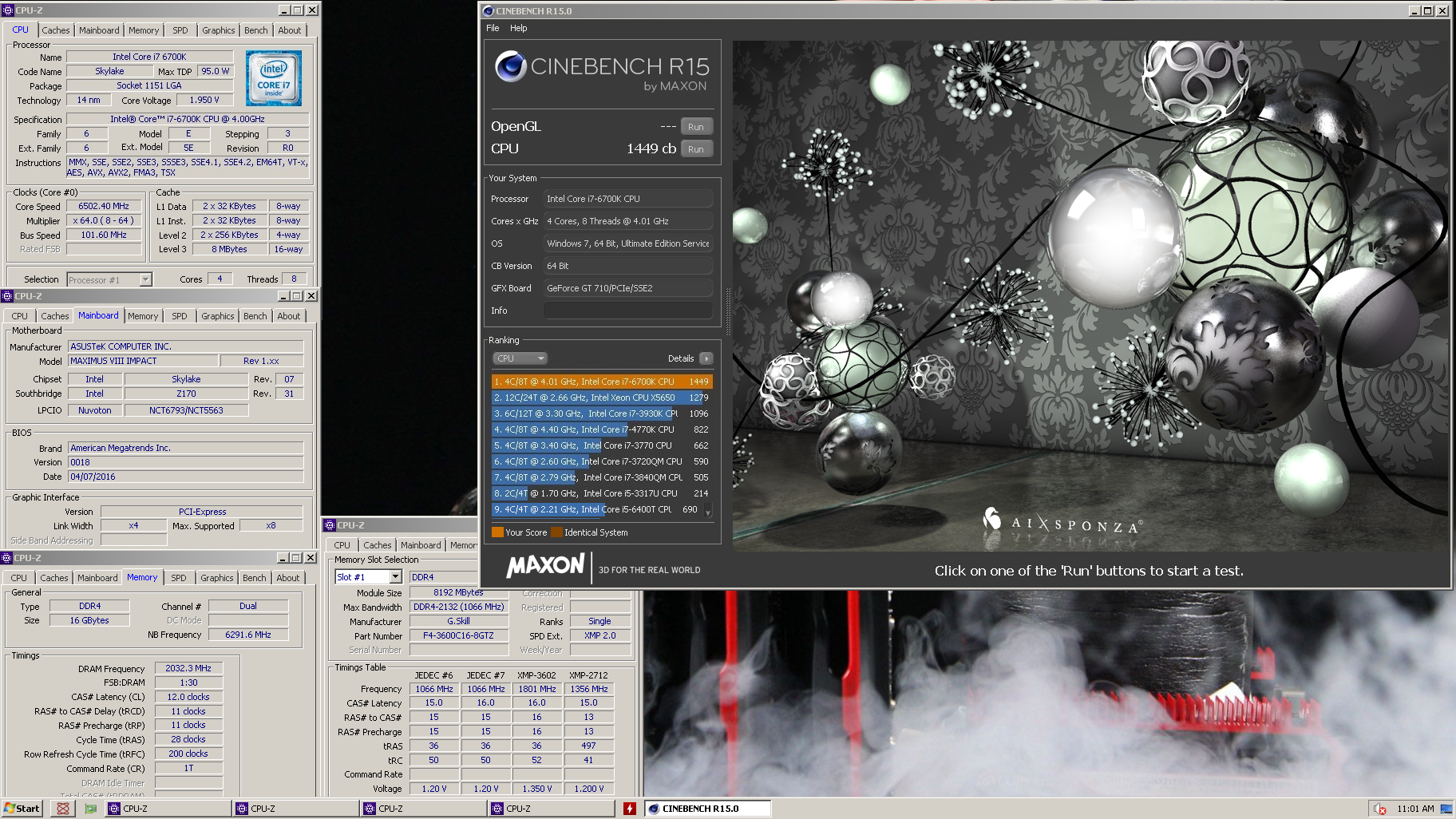
Task: Click the BIOS date 04/07/2016
Action: (186, 477)
